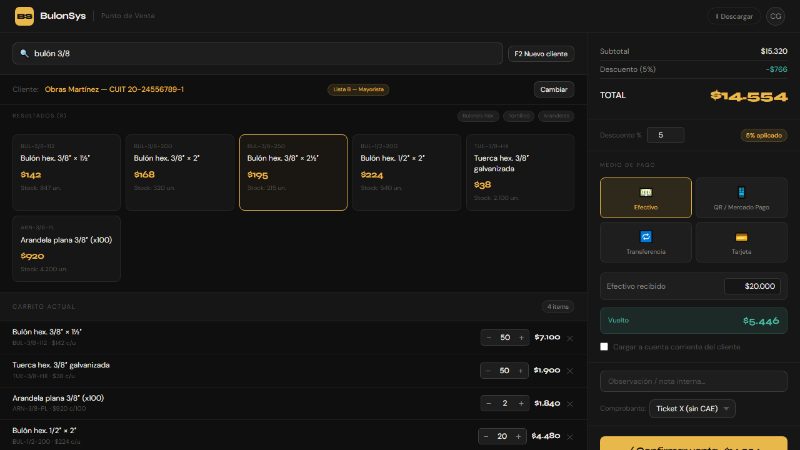
Task: Remove Bulón hex. 1/2" × 2" from cart
Action: click(x=570, y=437)
